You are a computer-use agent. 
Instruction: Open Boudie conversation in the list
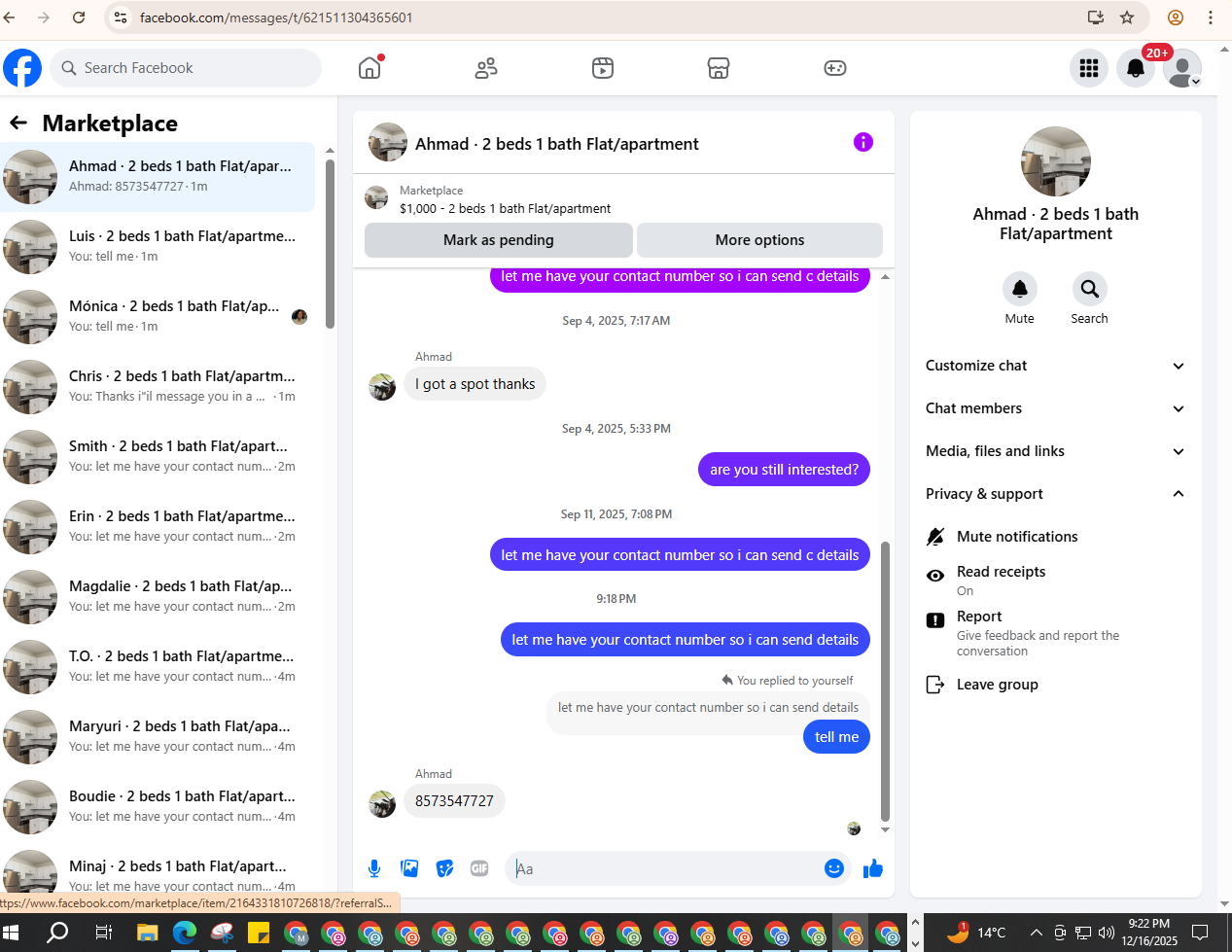[x=158, y=806]
